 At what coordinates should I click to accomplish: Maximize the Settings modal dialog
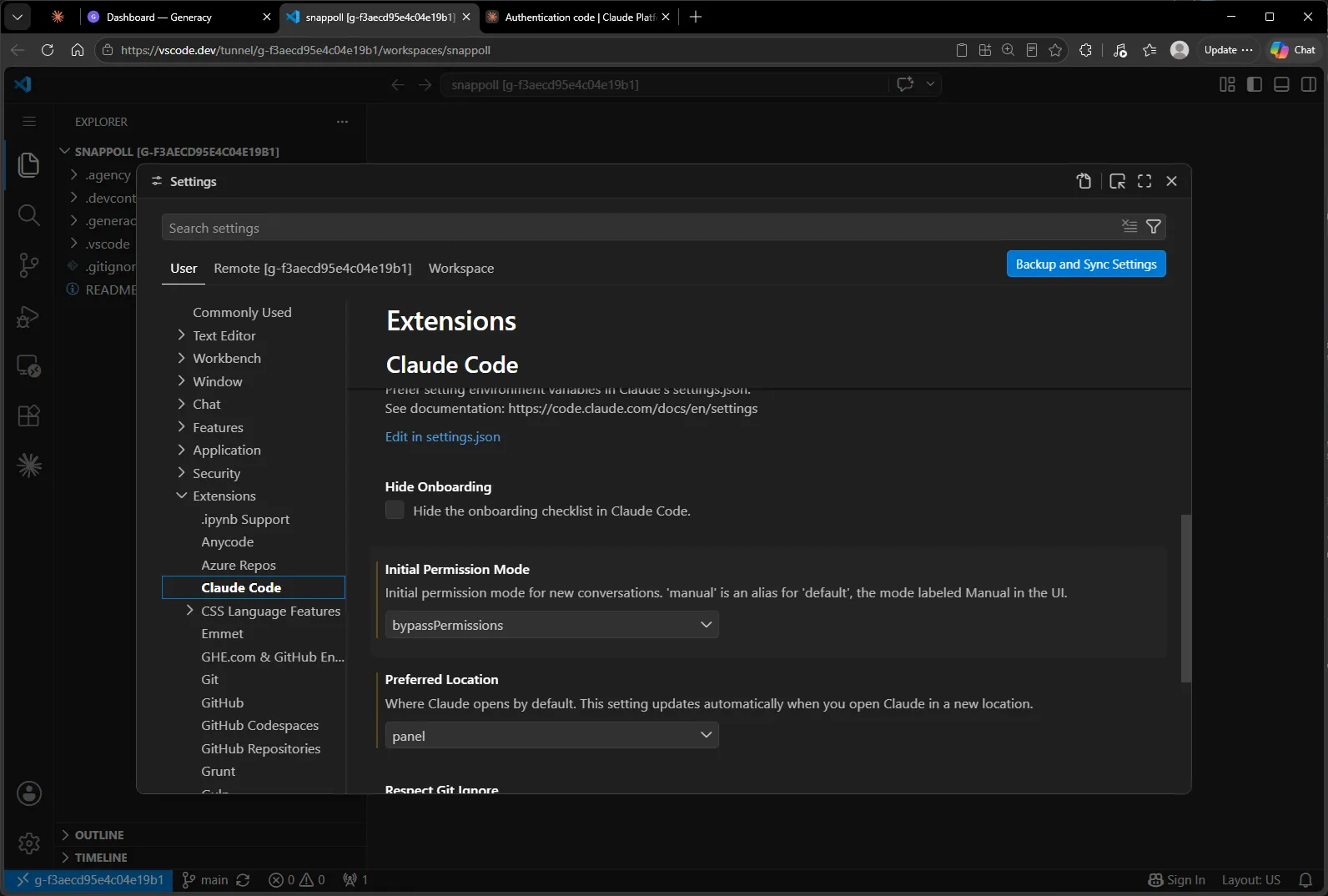1144,181
